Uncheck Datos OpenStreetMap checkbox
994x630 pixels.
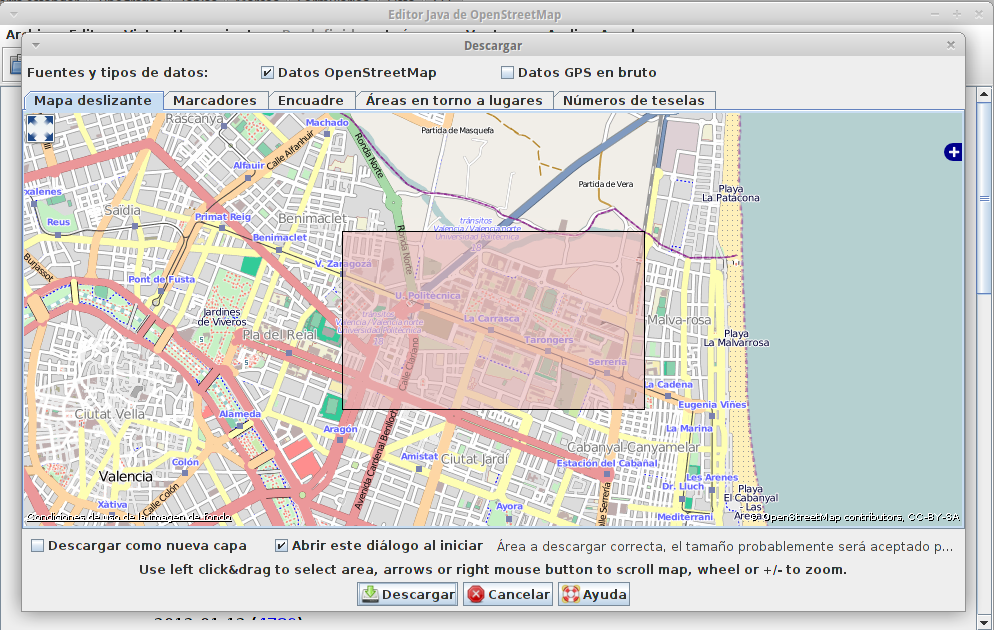(x=267, y=73)
